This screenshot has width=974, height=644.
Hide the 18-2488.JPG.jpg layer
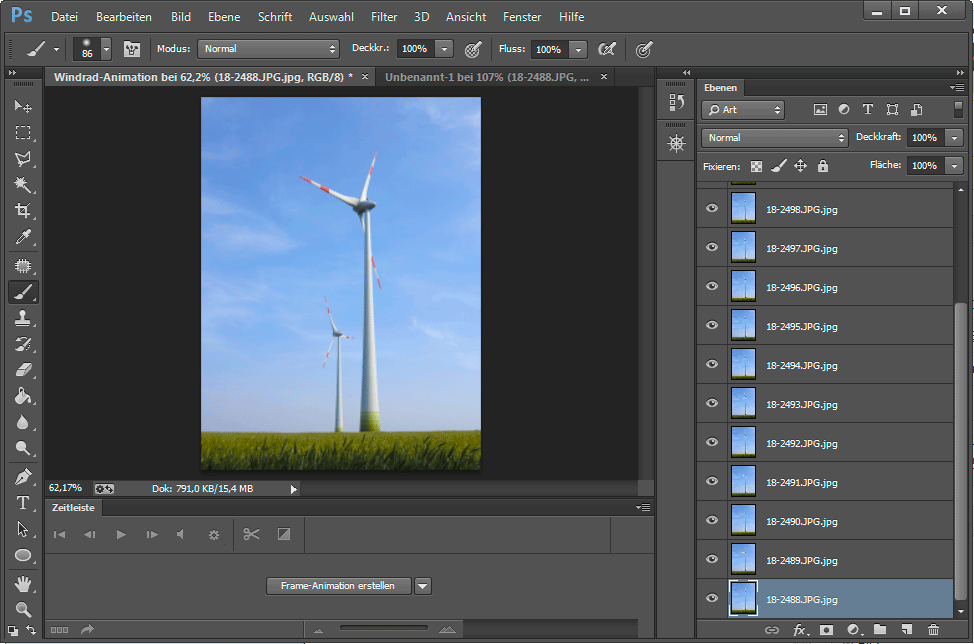712,598
